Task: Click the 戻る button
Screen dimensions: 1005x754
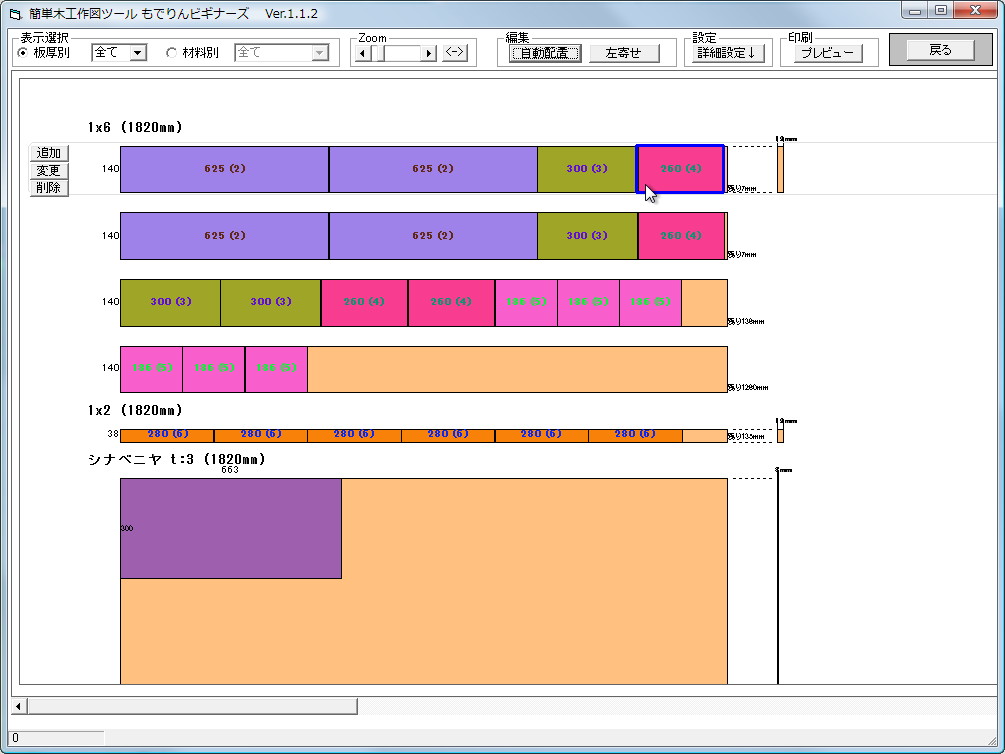Action: 940,50
